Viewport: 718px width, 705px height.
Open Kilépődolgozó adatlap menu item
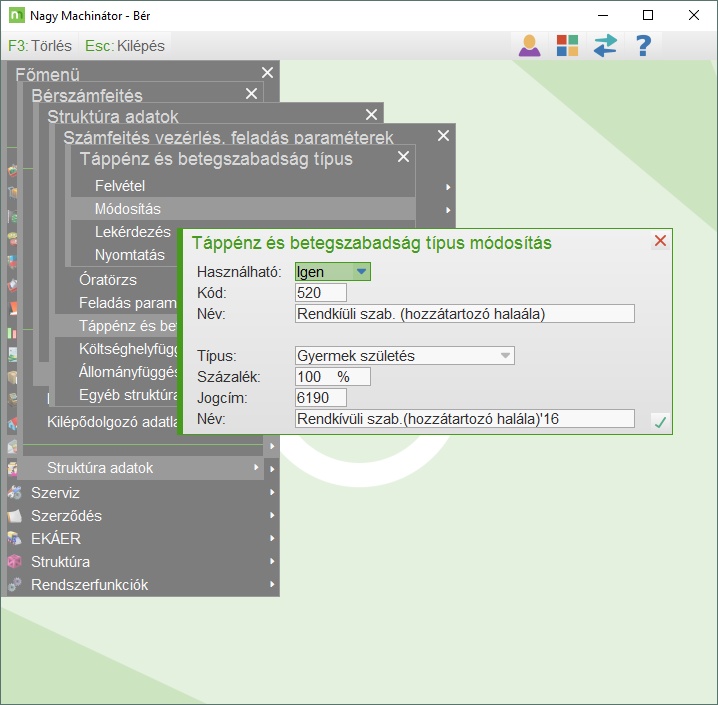(x=113, y=422)
